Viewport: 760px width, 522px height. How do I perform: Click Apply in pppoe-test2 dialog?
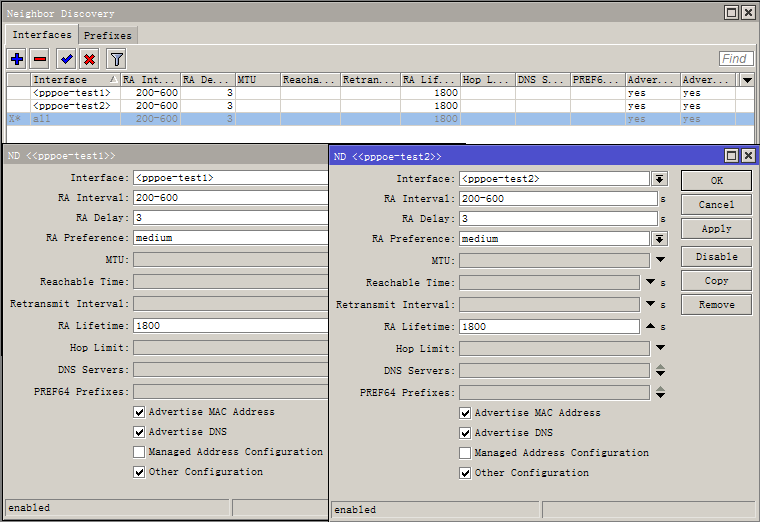(716, 229)
